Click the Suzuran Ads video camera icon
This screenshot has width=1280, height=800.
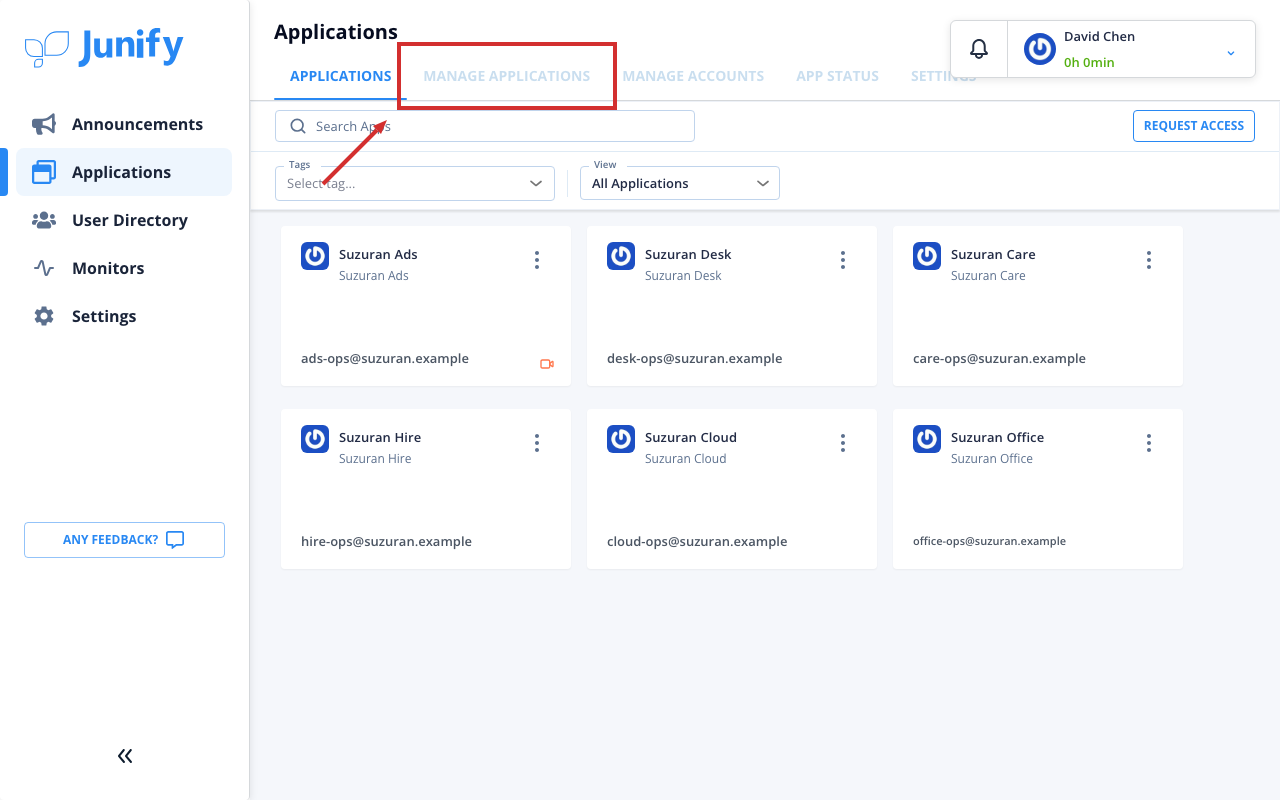click(x=547, y=364)
